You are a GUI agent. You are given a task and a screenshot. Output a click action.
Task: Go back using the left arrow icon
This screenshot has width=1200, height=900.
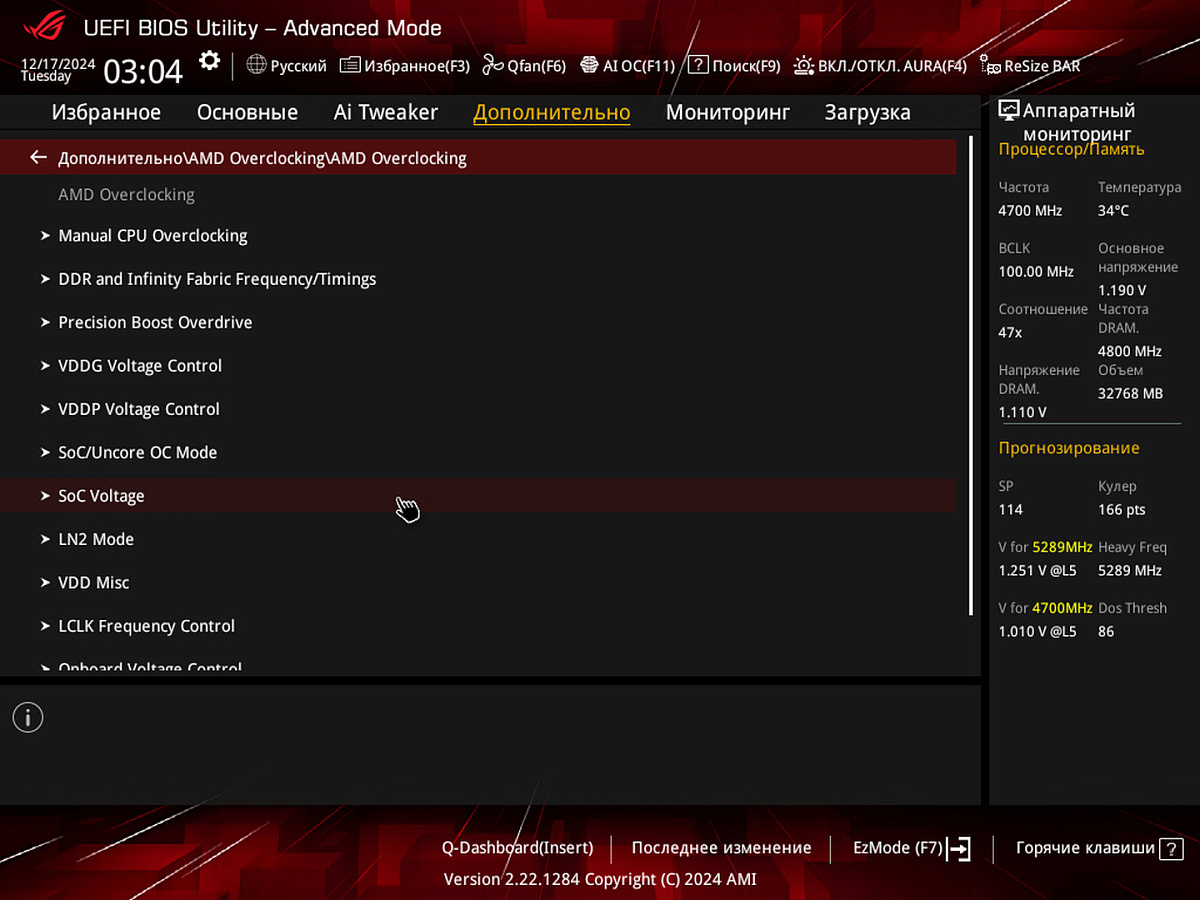39,157
